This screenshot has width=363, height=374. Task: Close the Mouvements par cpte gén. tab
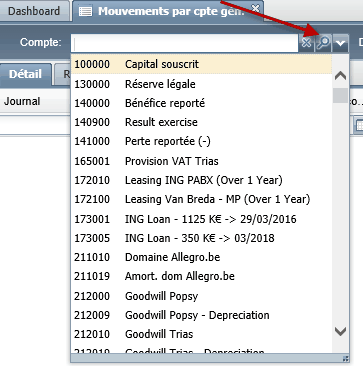pos(256,8)
